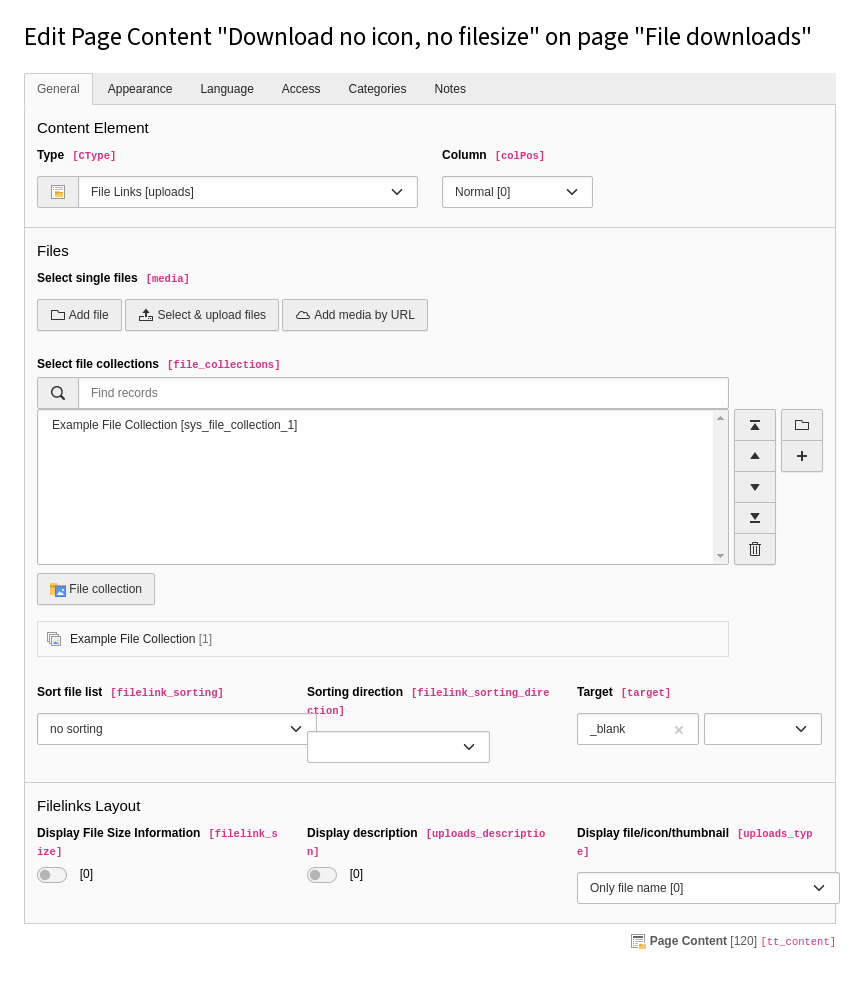Open the Type File Links dropdown
The image size is (860, 990).
247,192
